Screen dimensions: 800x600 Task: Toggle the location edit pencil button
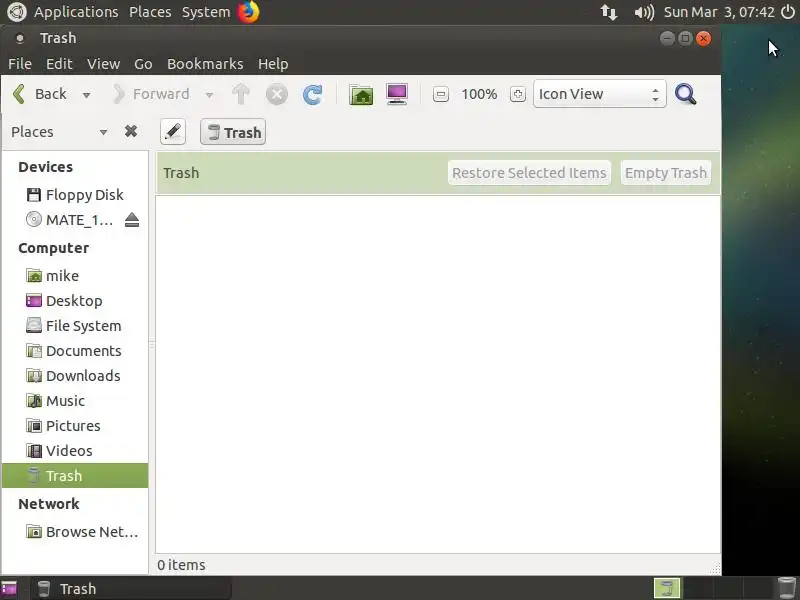(173, 132)
